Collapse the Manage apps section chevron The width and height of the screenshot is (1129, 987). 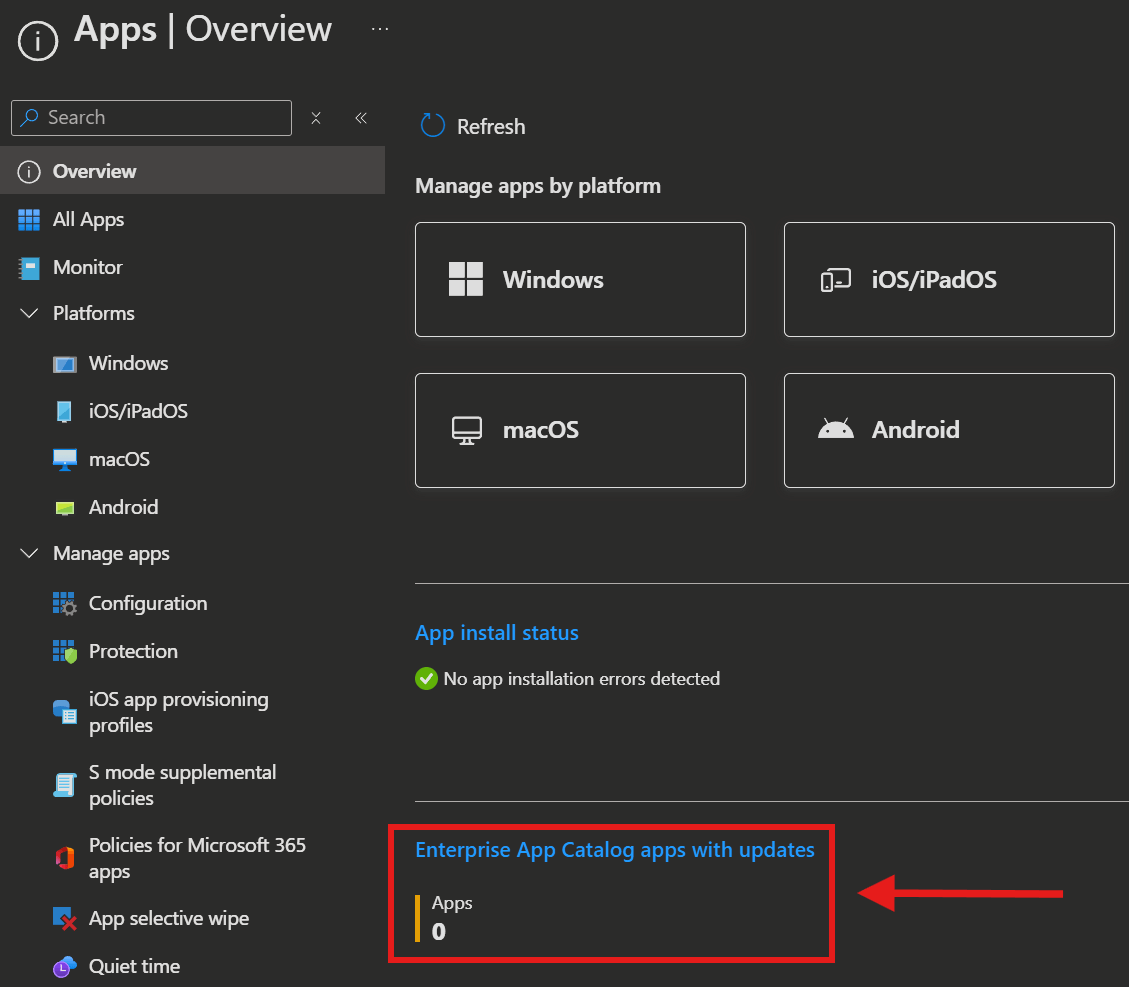click(29, 554)
